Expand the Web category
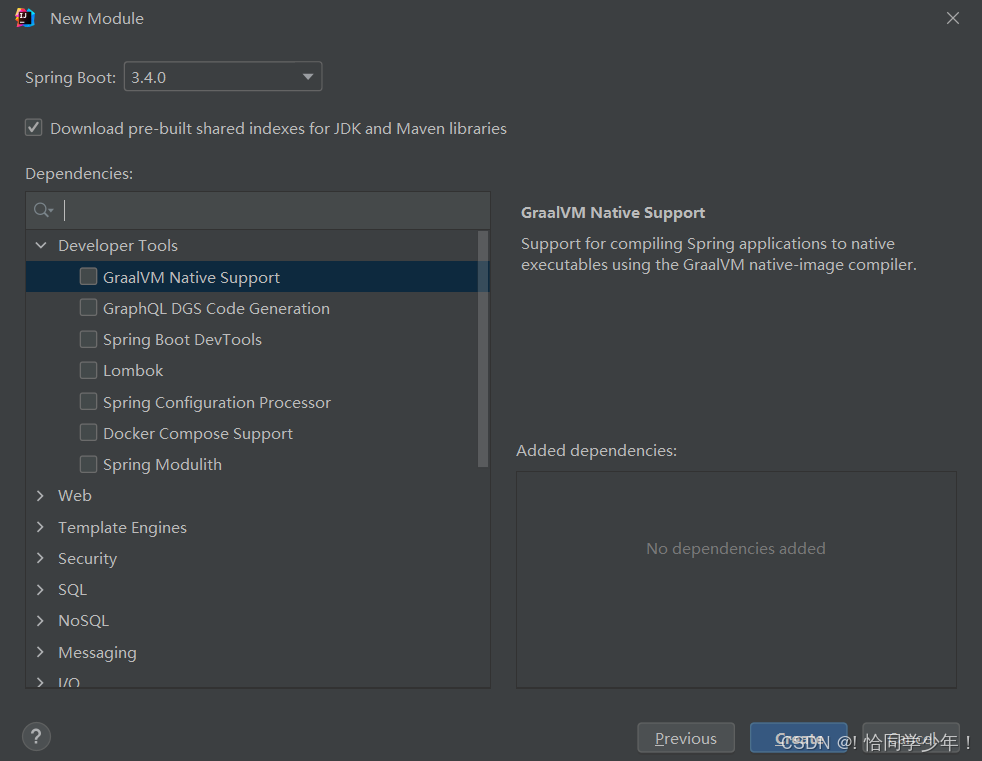The width and height of the screenshot is (982, 761). tap(41, 495)
